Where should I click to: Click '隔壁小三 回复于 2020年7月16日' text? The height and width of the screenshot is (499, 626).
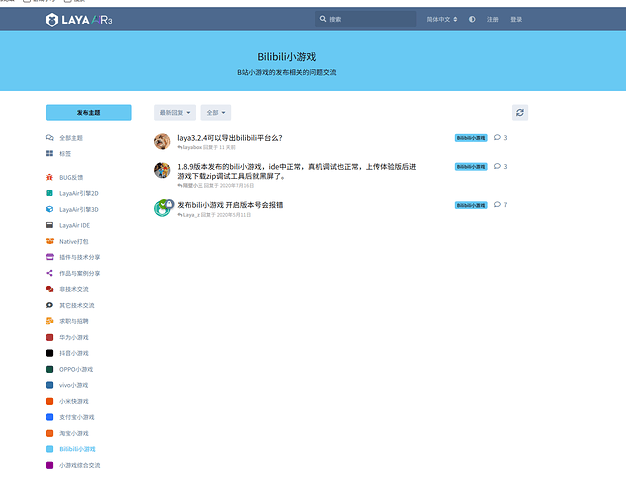click(216, 186)
